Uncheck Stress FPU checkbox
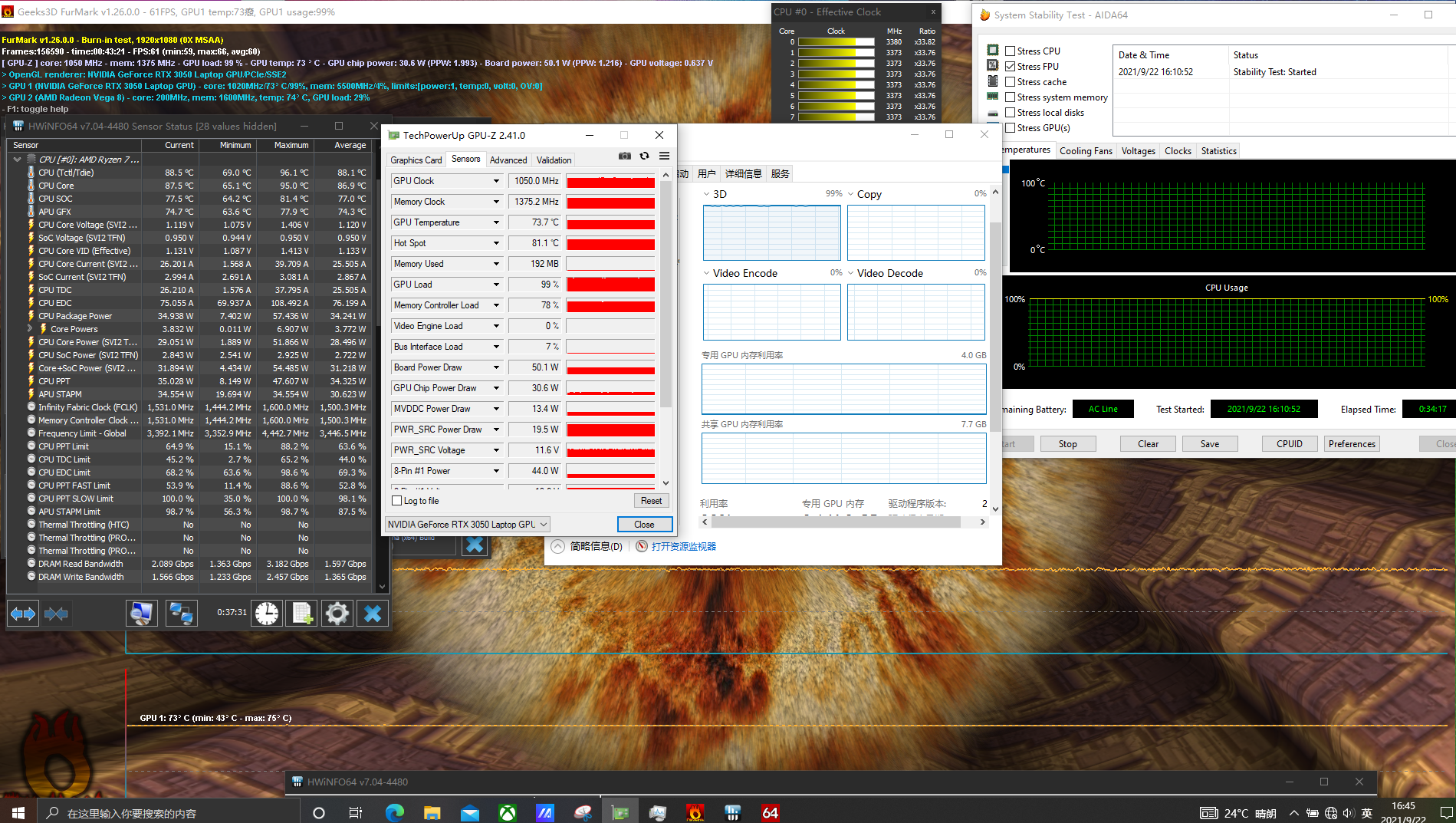 click(1011, 66)
